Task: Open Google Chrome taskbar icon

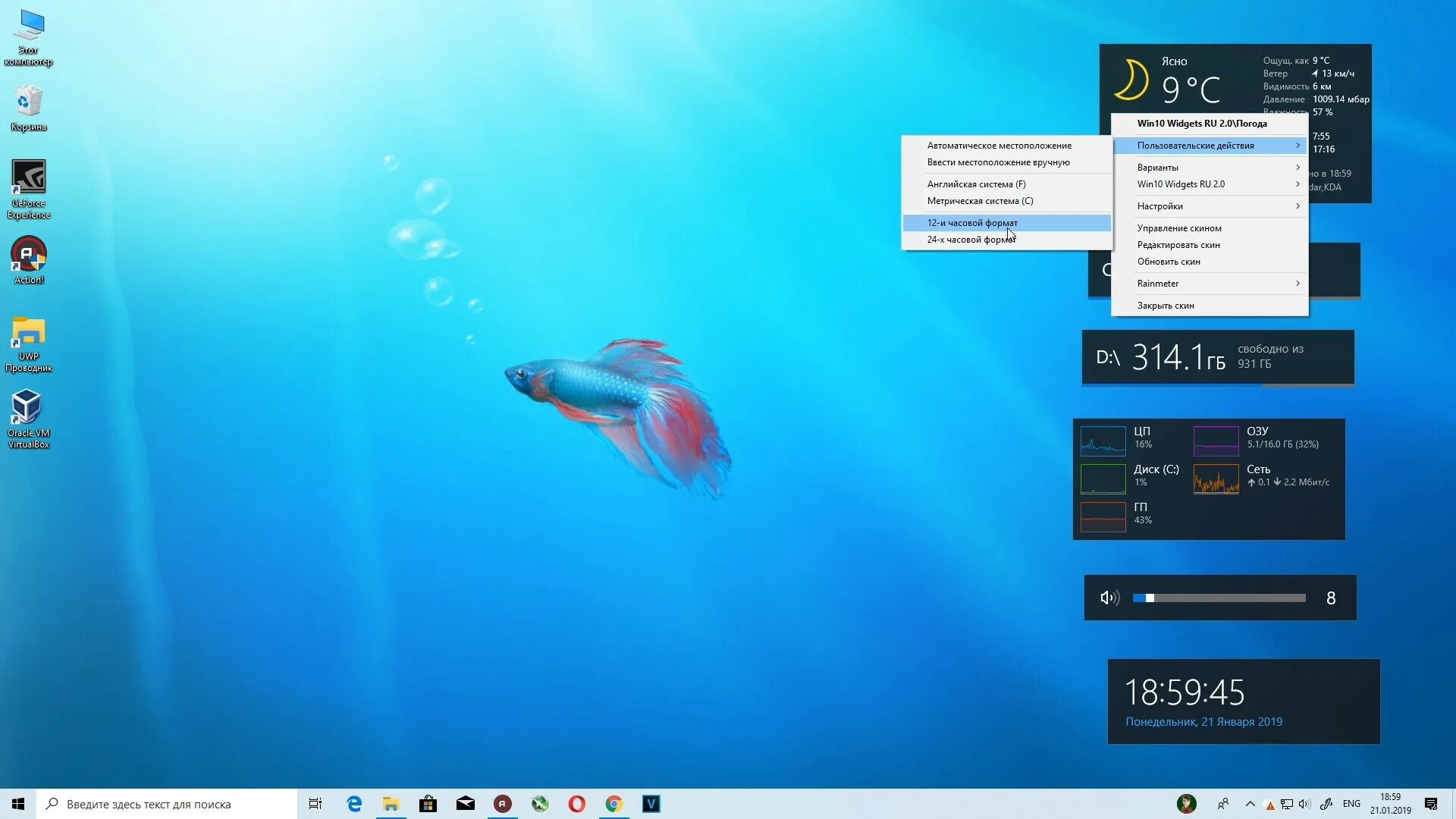Action: click(x=613, y=804)
